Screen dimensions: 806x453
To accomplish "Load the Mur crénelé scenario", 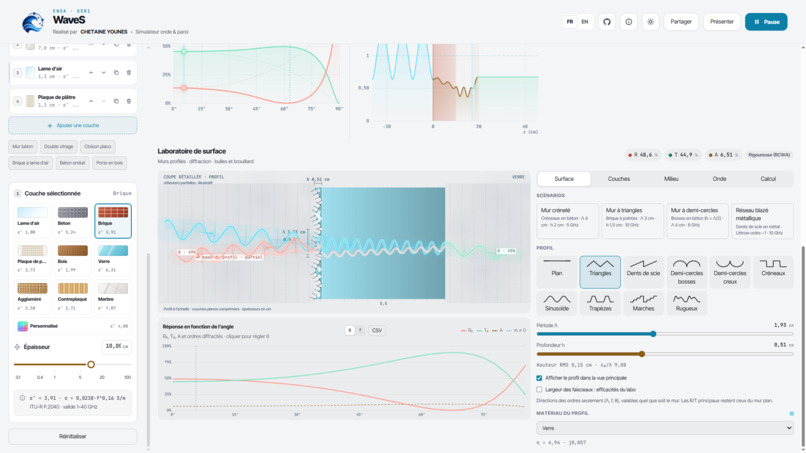I will point(567,221).
